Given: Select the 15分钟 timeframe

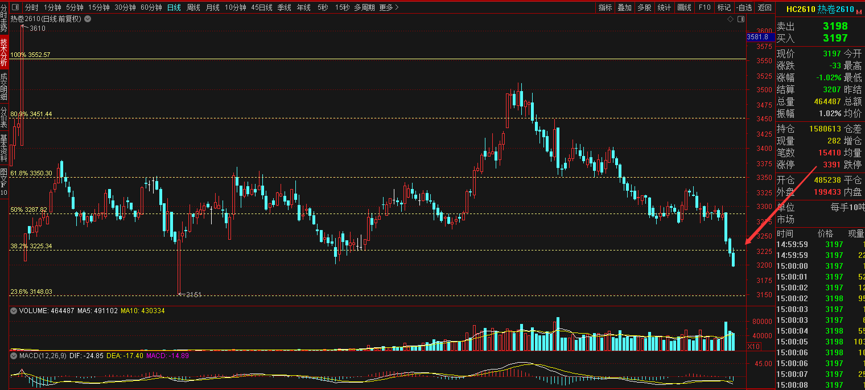Looking at the screenshot, I should [99, 7].
